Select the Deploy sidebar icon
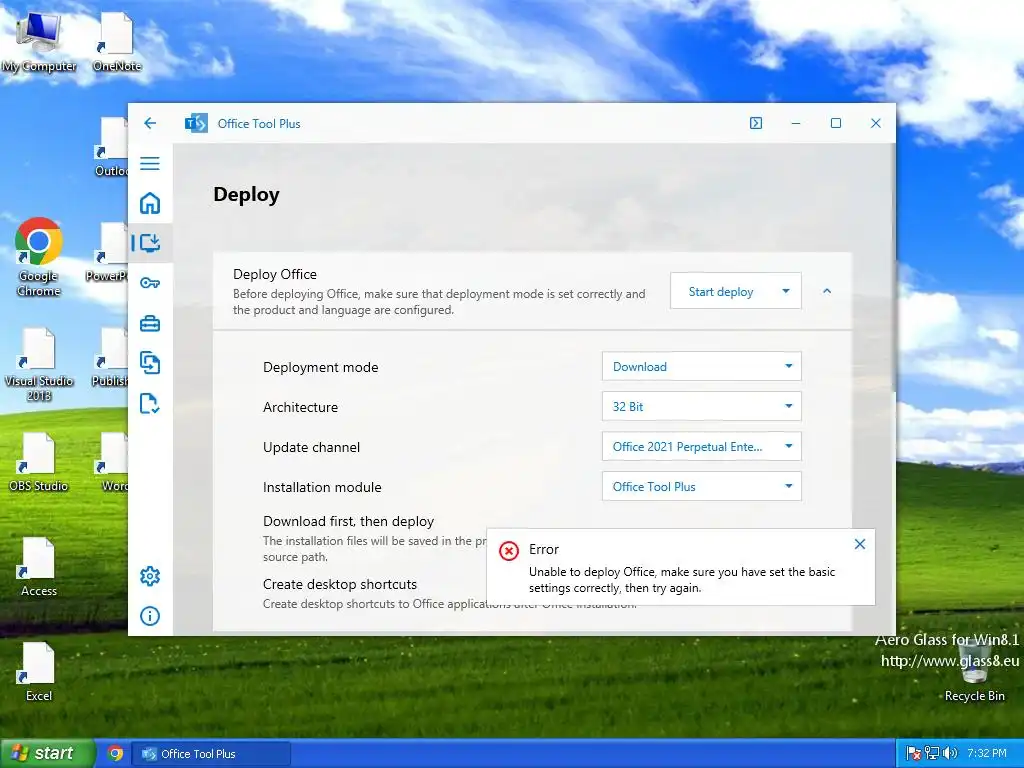Screen dimensions: 1024x768 pos(150,243)
